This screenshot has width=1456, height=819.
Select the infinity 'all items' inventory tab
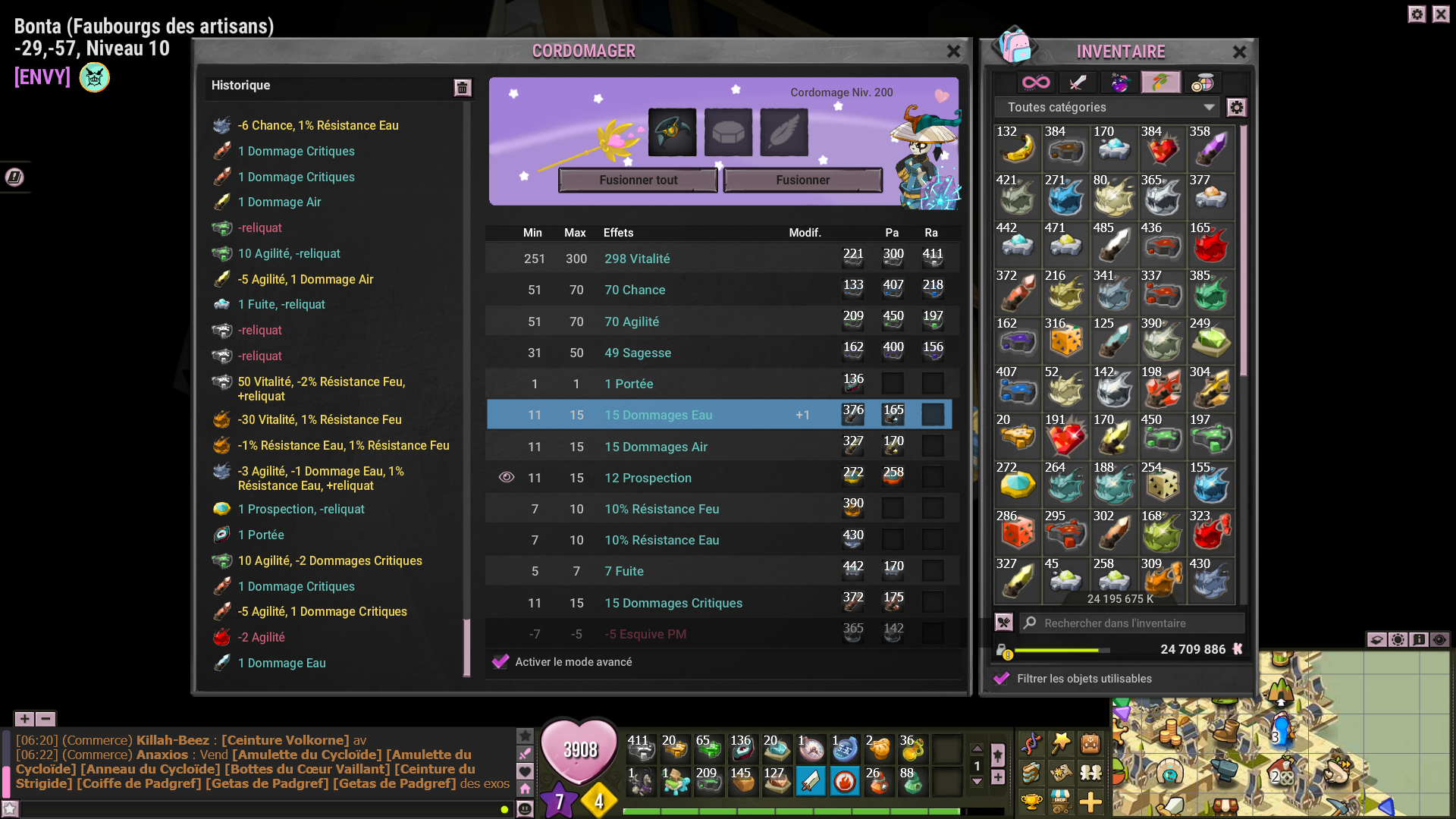coord(1036,82)
